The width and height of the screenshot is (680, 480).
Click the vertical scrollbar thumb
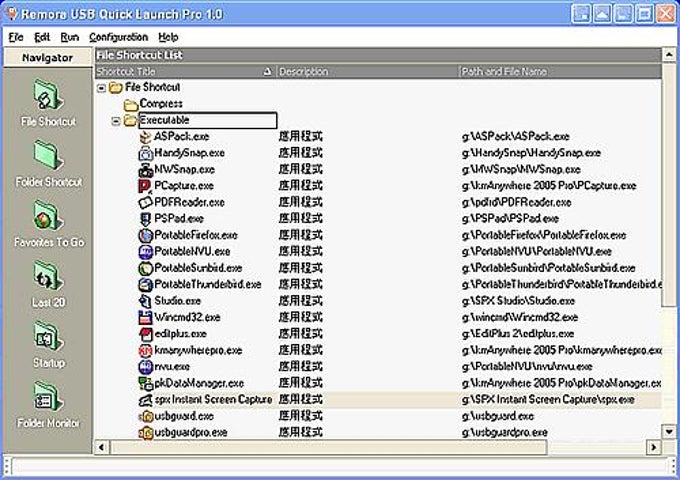pos(669,184)
